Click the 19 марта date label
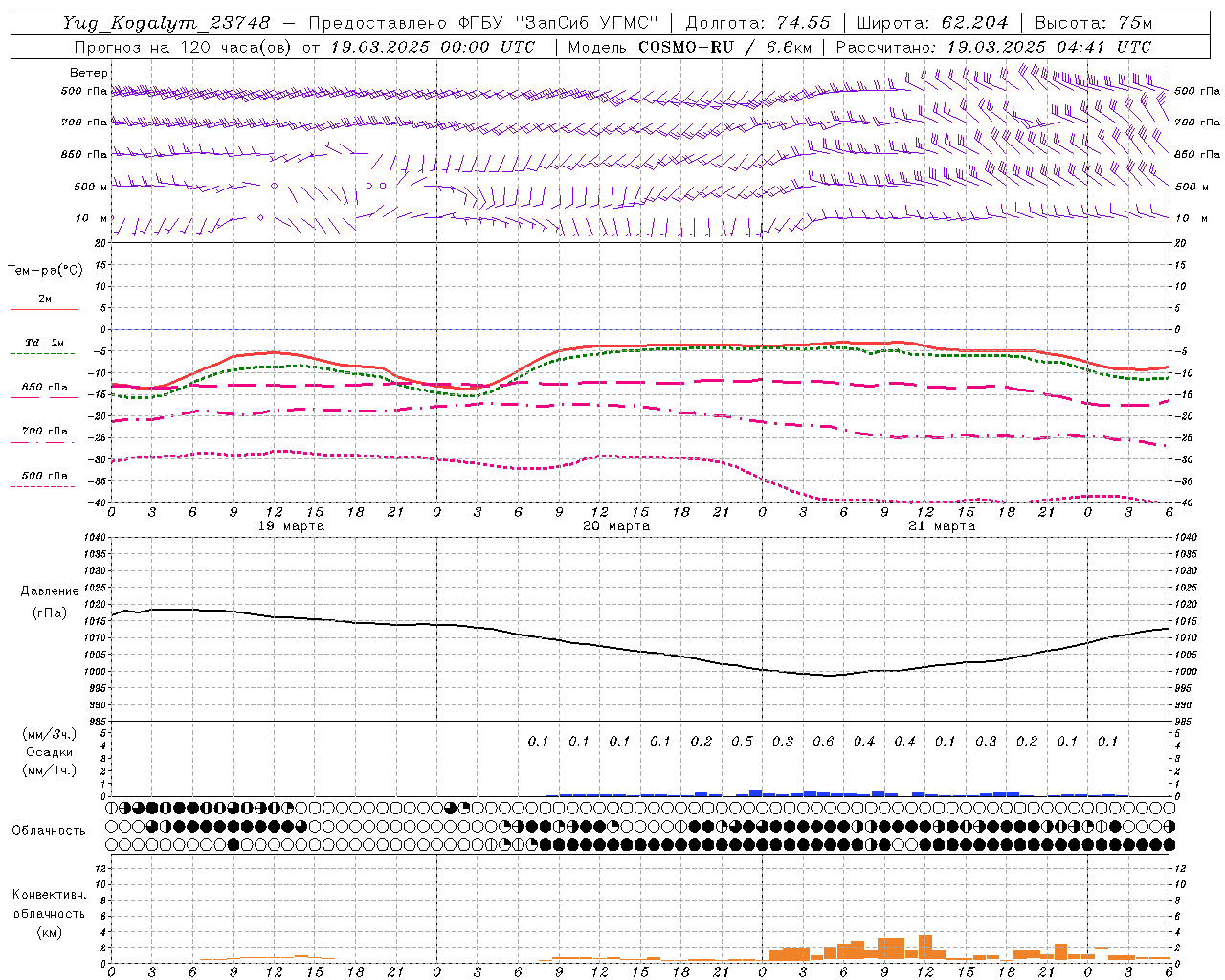The width and height of the screenshot is (1225, 980). (x=291, y=526)
